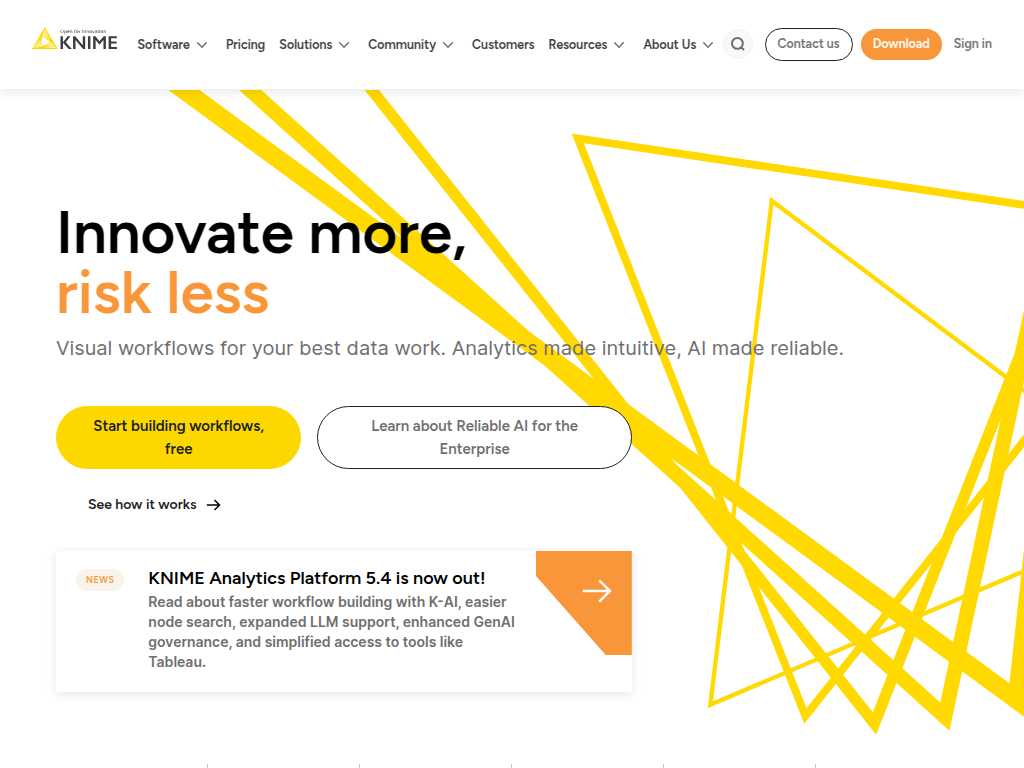Screen dimensions: 1024x768
Task: Open the About Us menu item
Action: (669, 44)
